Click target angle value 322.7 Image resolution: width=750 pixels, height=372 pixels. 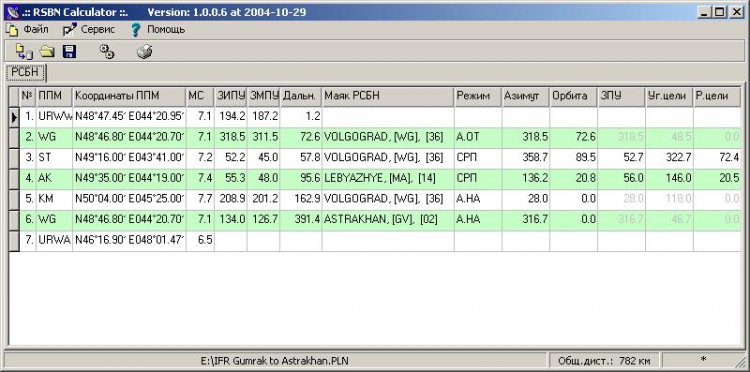(x=669, y=158)
